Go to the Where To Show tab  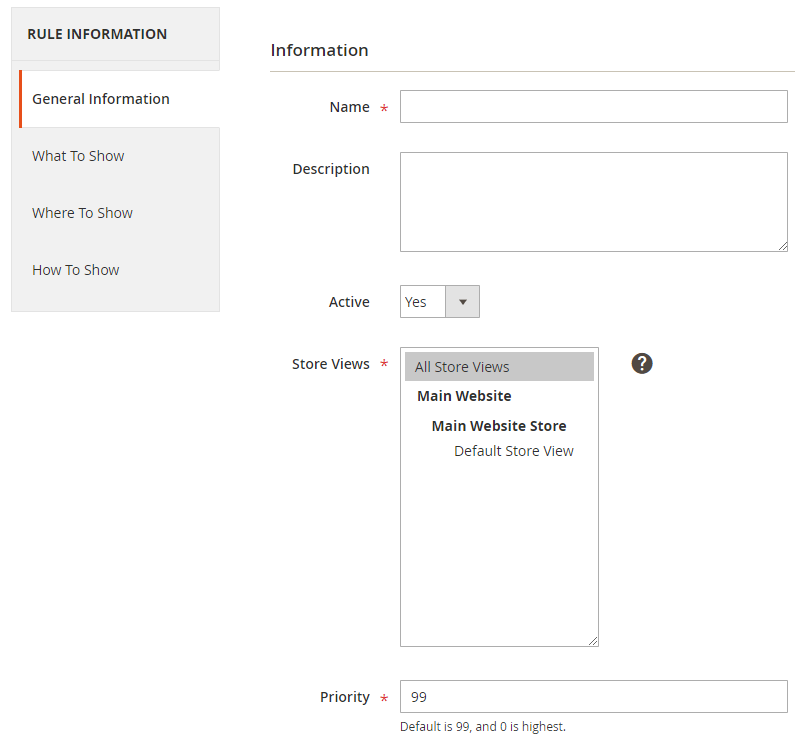tap(82, 213)
